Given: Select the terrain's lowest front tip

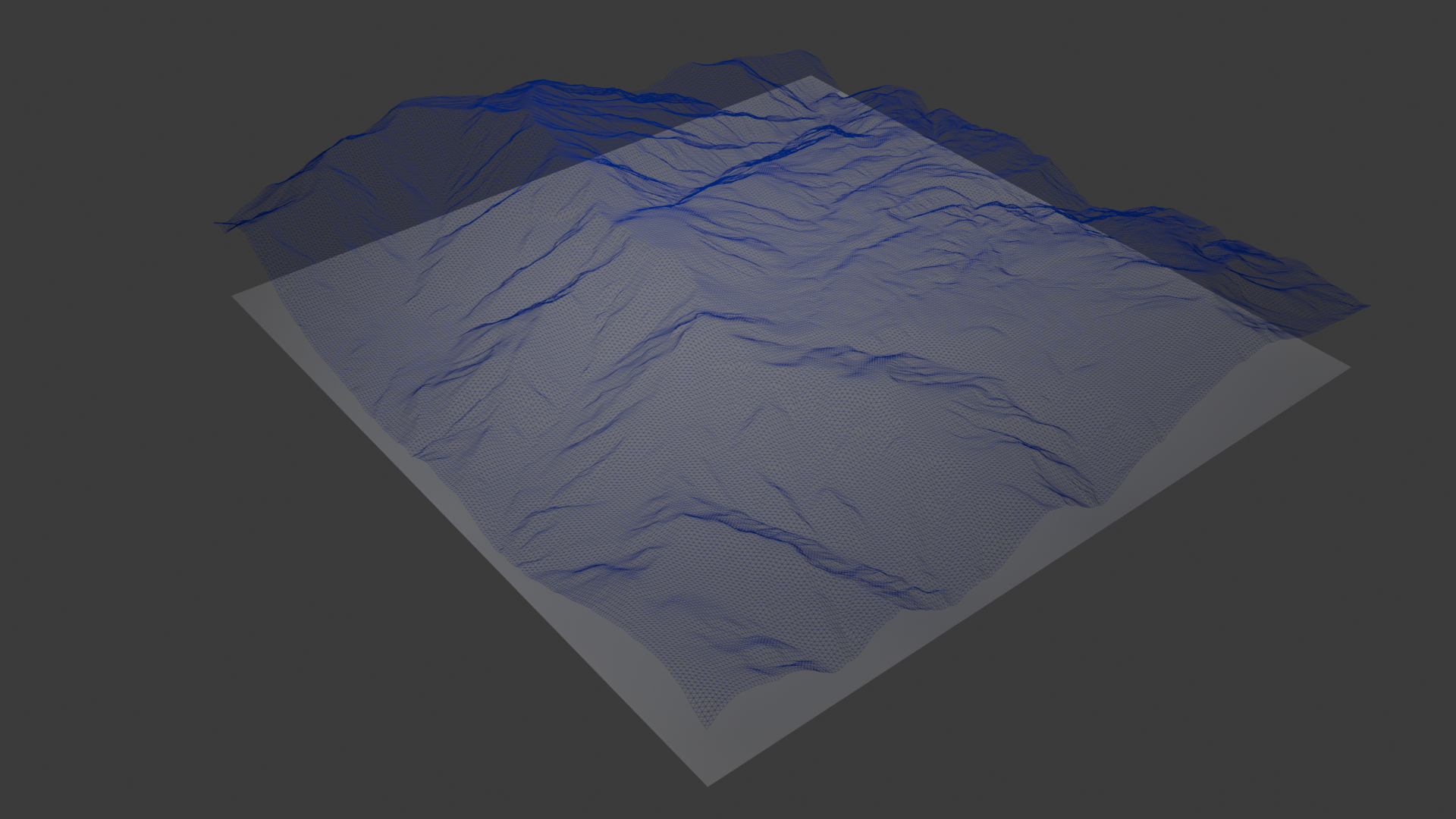Looking at the screenshot, I should click(x=707, y=726).
